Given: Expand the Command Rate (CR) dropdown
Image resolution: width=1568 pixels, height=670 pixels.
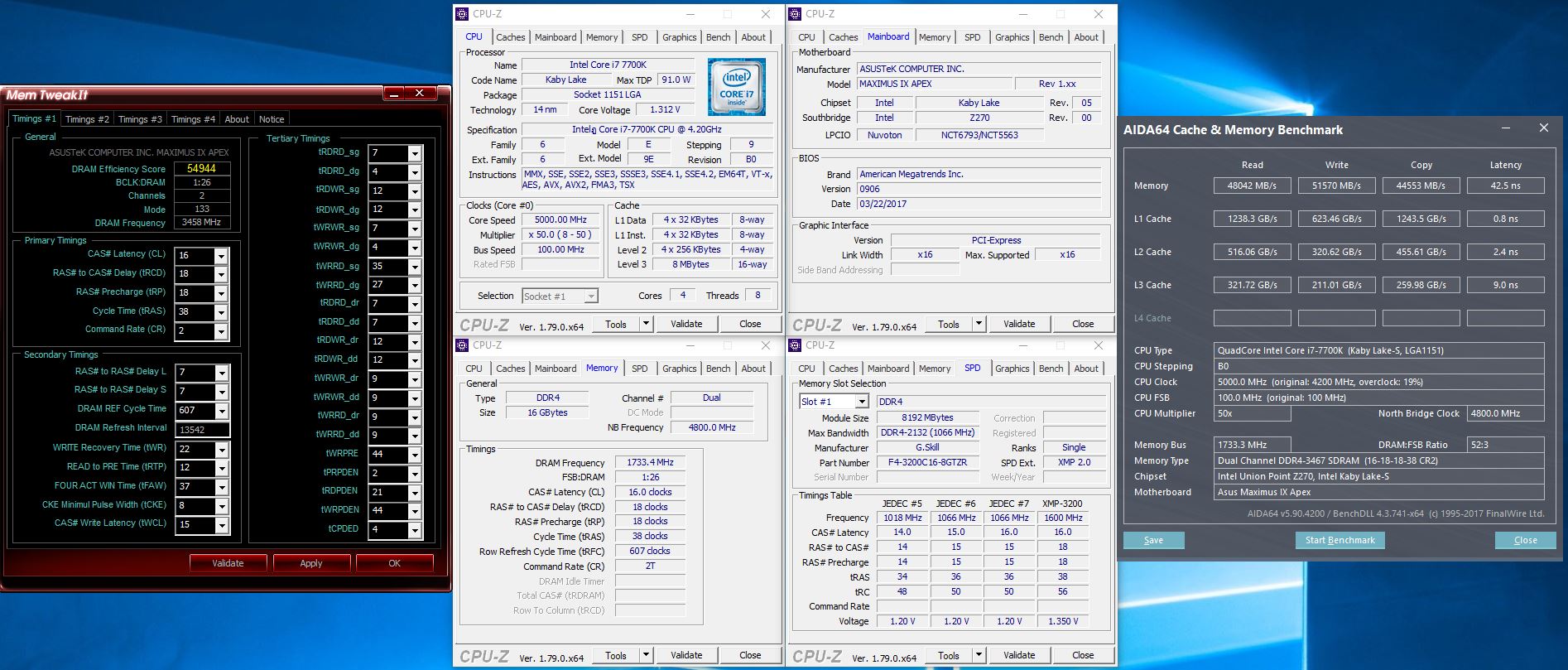Looking at the screenshot, I should (x=221, y=332).
